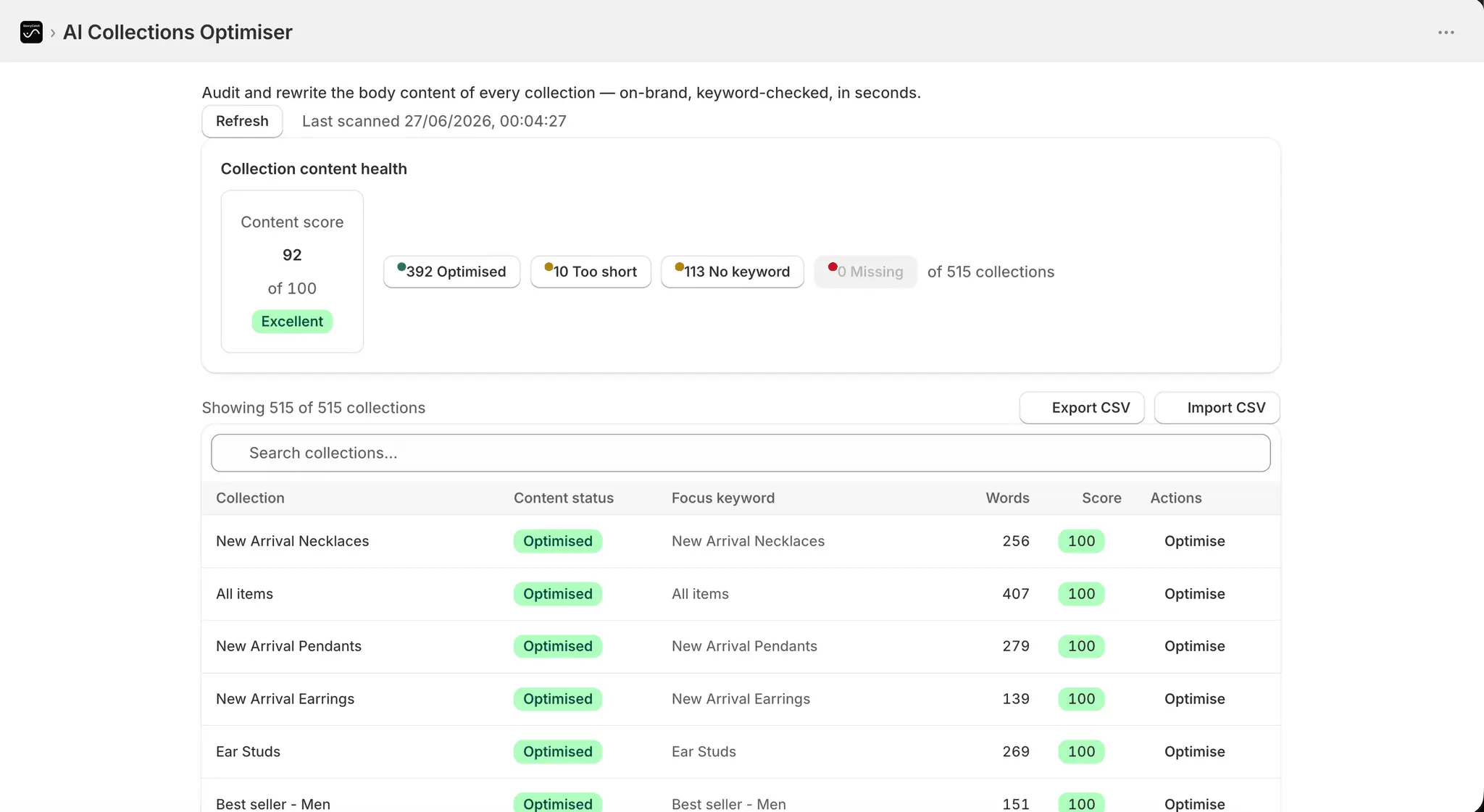Filter by 392 Optimised collections

[451, 272]
